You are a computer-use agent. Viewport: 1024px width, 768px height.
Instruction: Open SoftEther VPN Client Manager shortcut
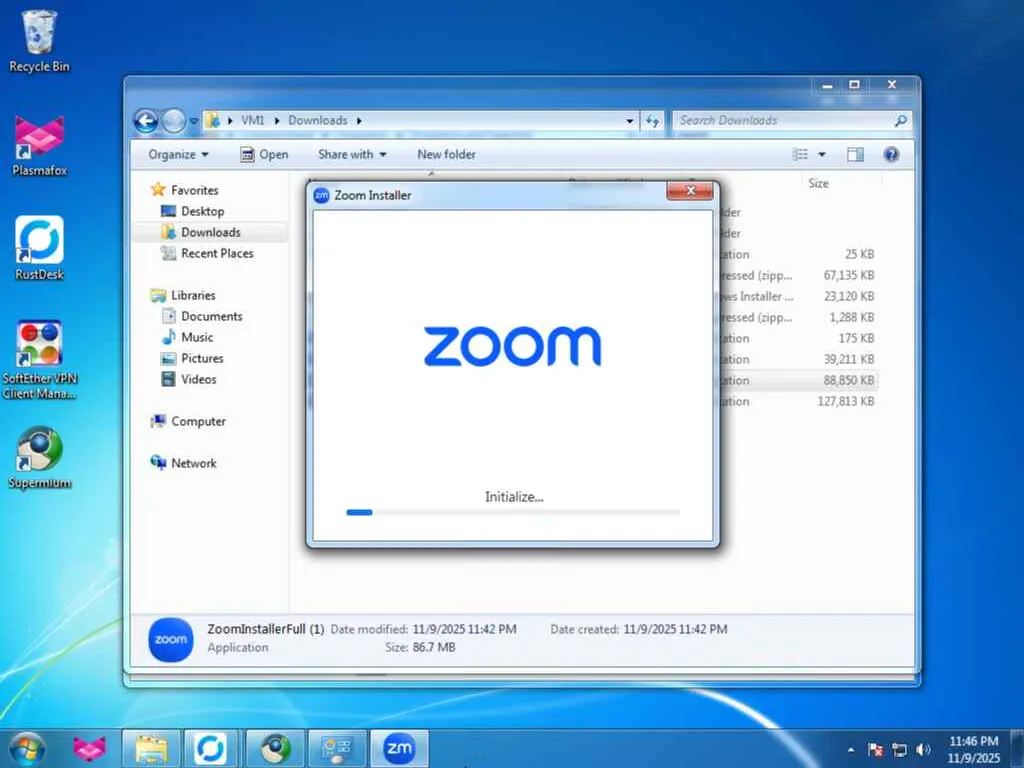[39, 359]
